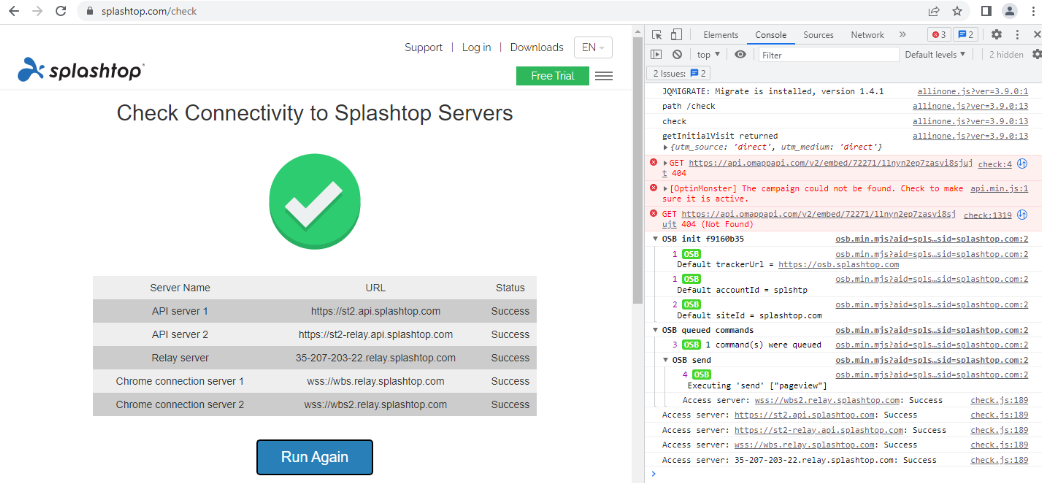This screenshot has height=483, width=1042.
Task: Select the 'https://st2-relay.api.splashtop.com' URL cell
Action: (375, 334)
